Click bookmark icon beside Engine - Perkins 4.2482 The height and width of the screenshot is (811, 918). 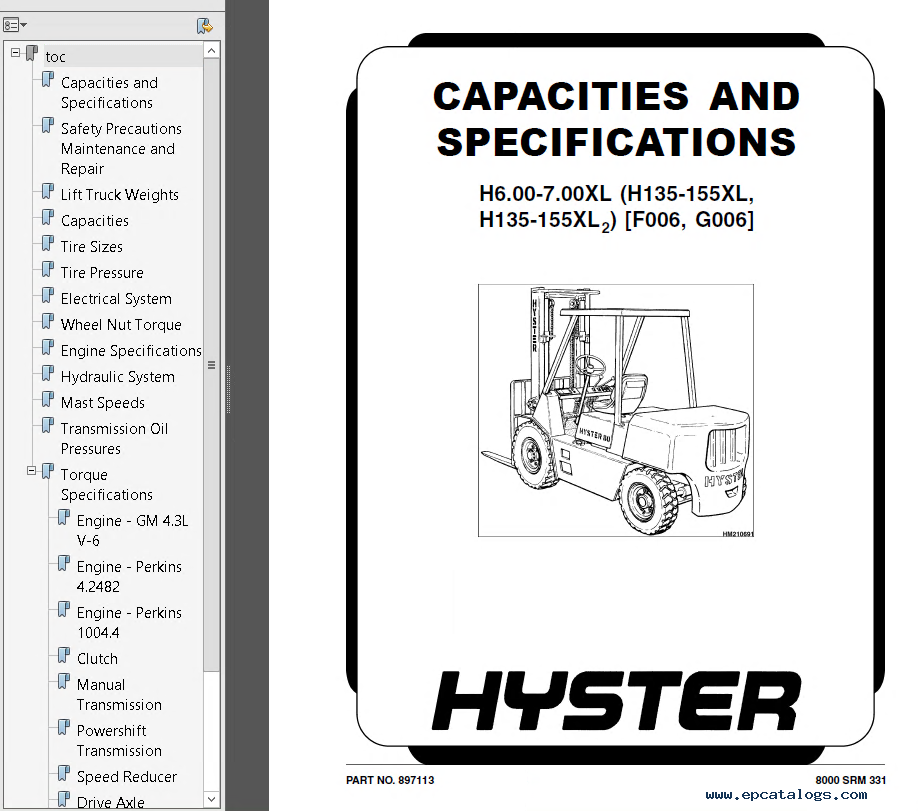coord(64,563)
